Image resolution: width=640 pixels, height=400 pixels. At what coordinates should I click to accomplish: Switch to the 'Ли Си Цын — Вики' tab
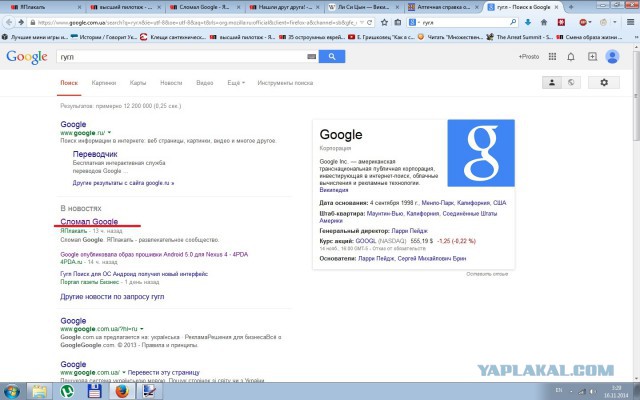coord(361,7)
